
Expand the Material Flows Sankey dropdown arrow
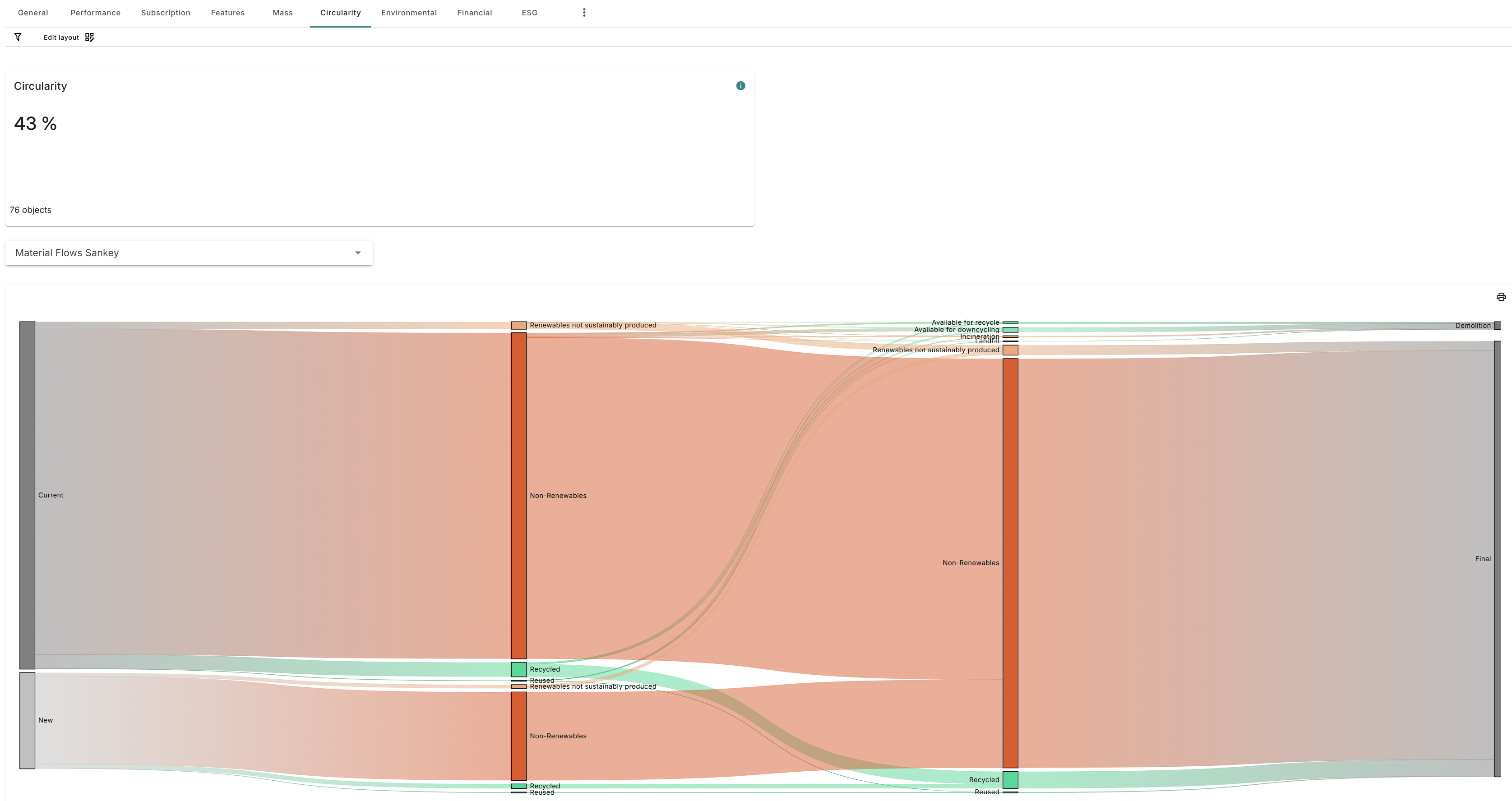pyautogui.click(x=358, y=253)
